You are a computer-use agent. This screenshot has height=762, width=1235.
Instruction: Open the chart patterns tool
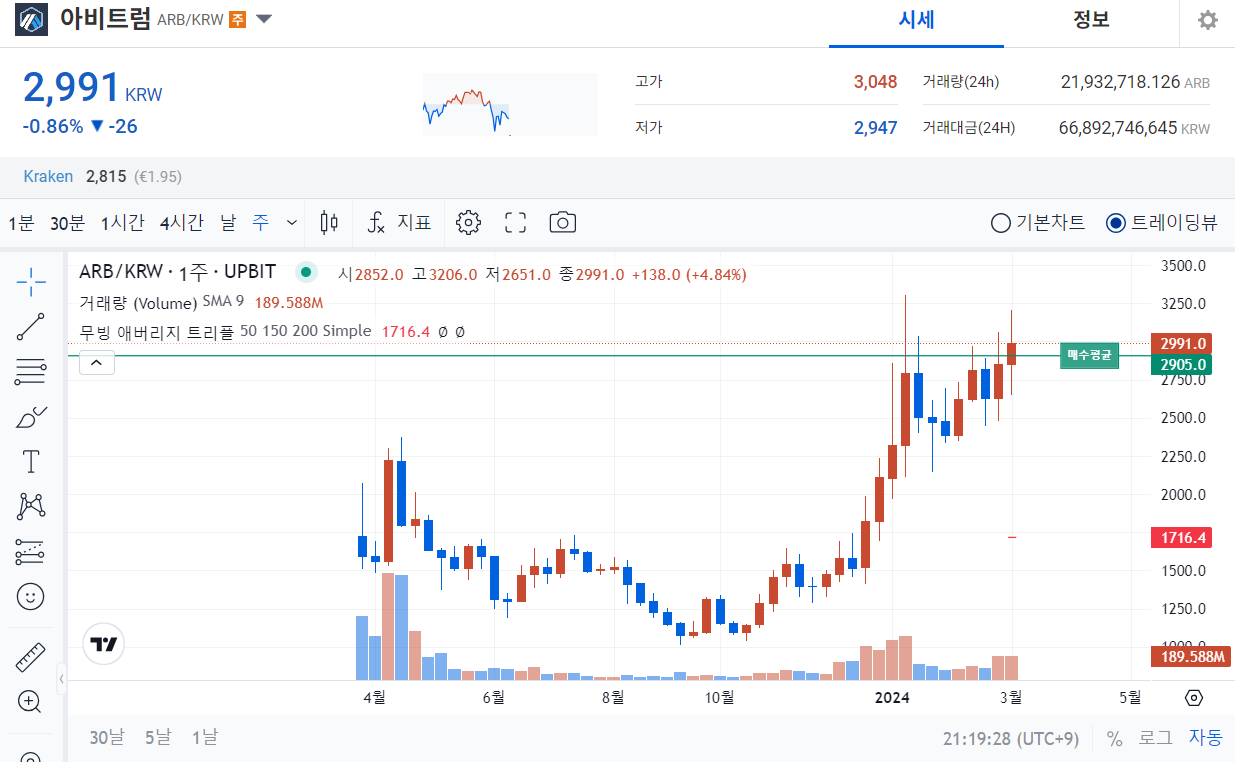[x=31, y=506]
